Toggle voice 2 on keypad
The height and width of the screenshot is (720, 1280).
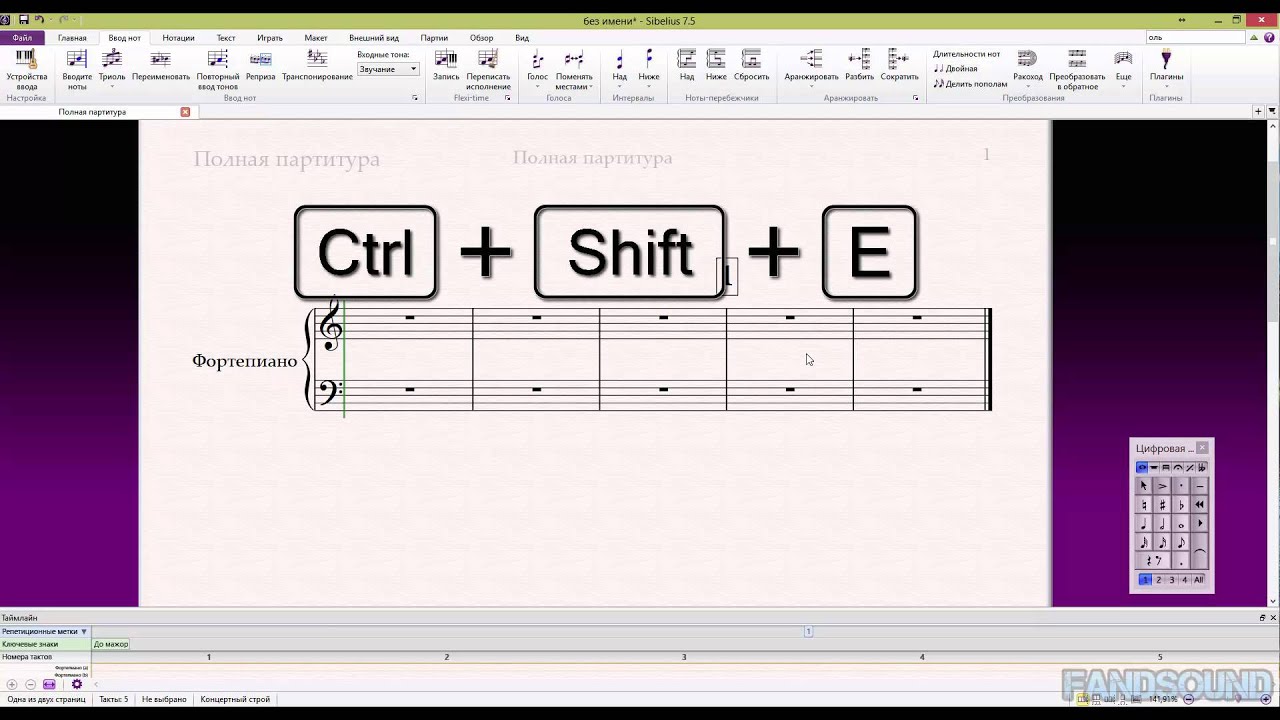tap(1158, 580)
